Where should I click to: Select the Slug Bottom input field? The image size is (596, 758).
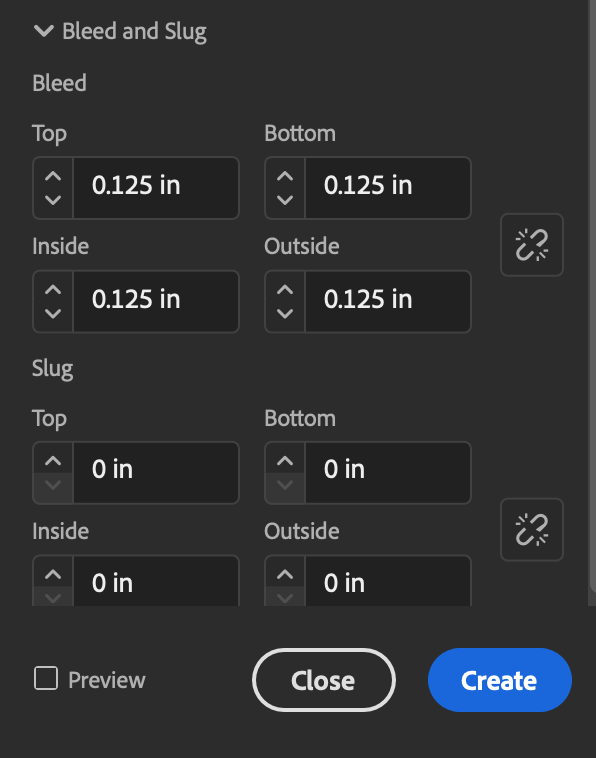[x=388, y=473]
